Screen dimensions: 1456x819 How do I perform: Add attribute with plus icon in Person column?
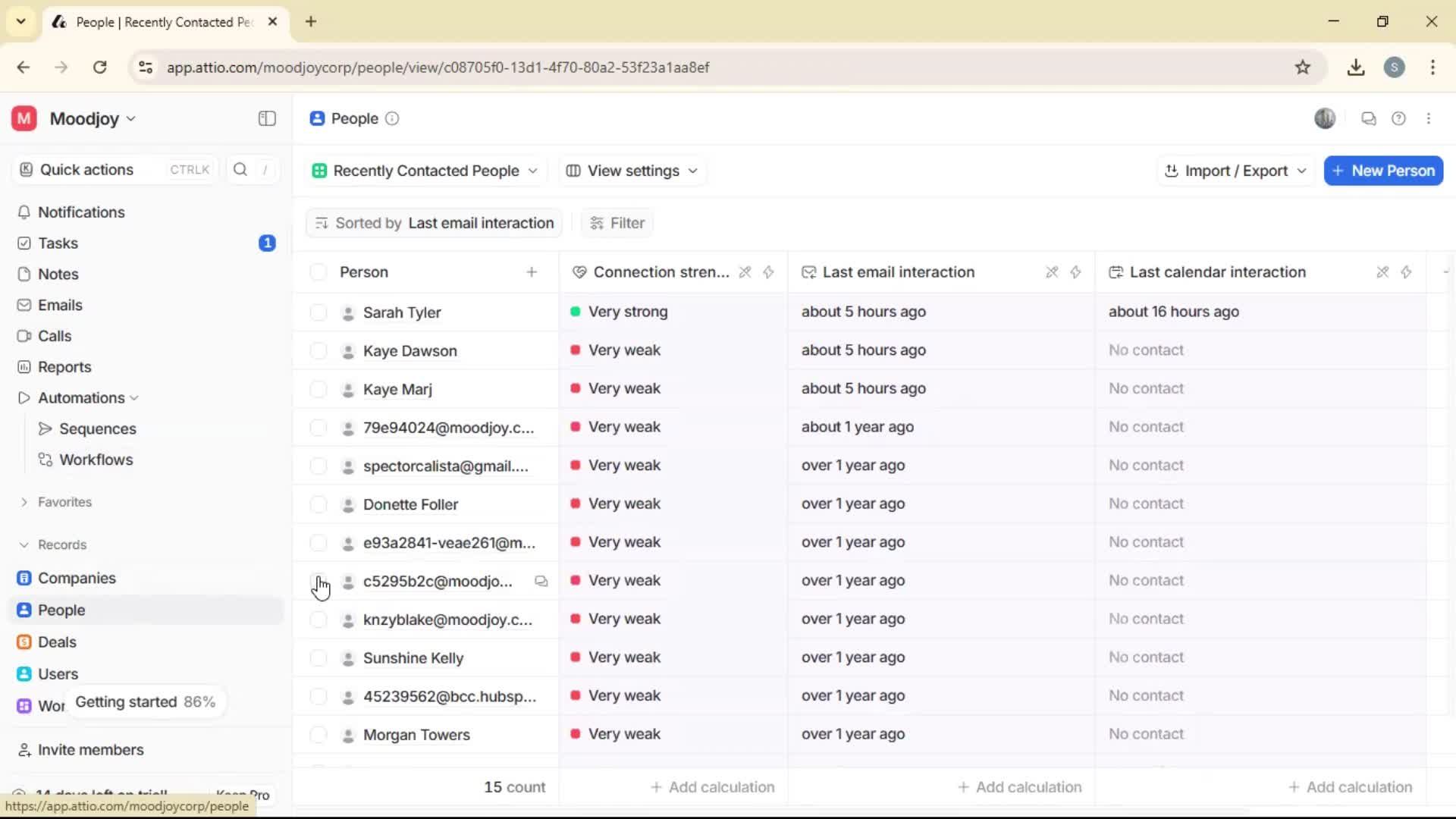[532, 271]
